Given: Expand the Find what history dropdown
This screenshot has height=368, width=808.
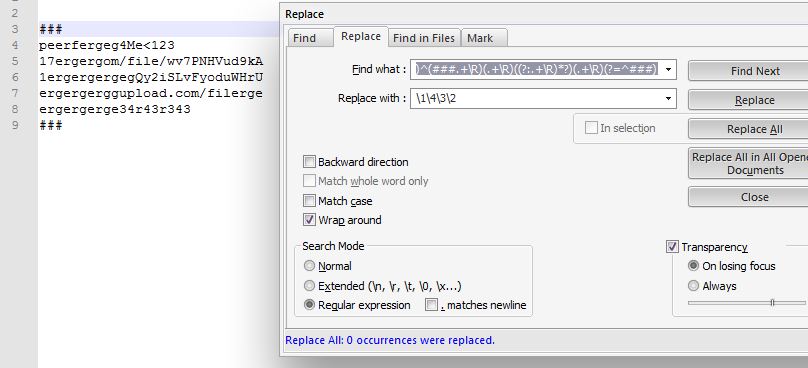Looking at the screenshot, I should [669, 70].
